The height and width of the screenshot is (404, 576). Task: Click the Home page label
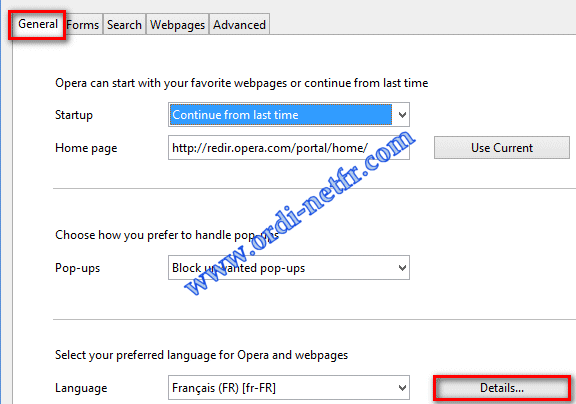pos(86,148)
